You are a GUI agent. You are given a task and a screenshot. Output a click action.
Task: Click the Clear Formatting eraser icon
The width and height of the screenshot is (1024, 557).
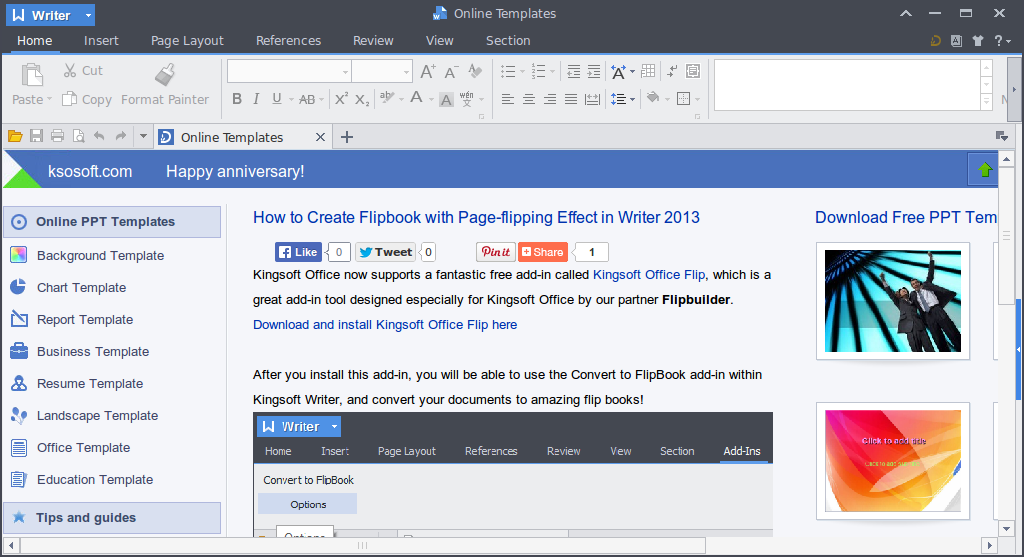coord(475,71)
